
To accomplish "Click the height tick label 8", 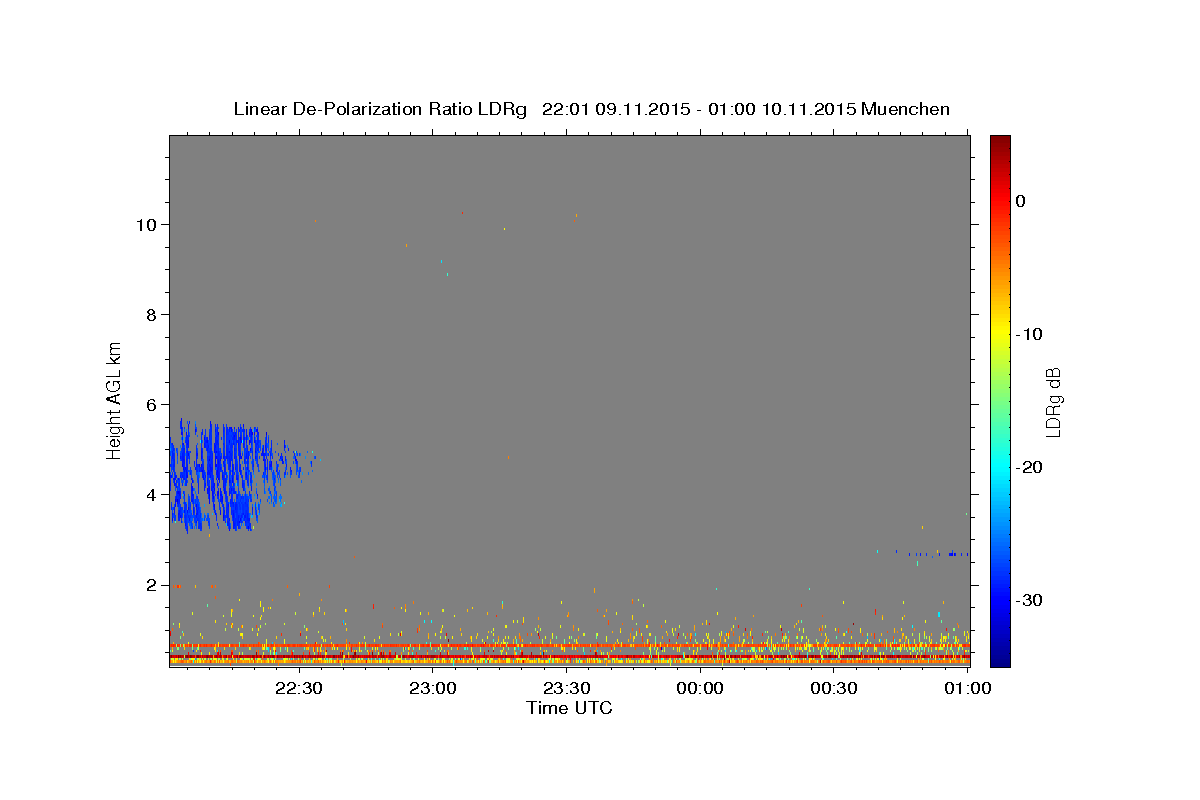I will coord(151,314).
